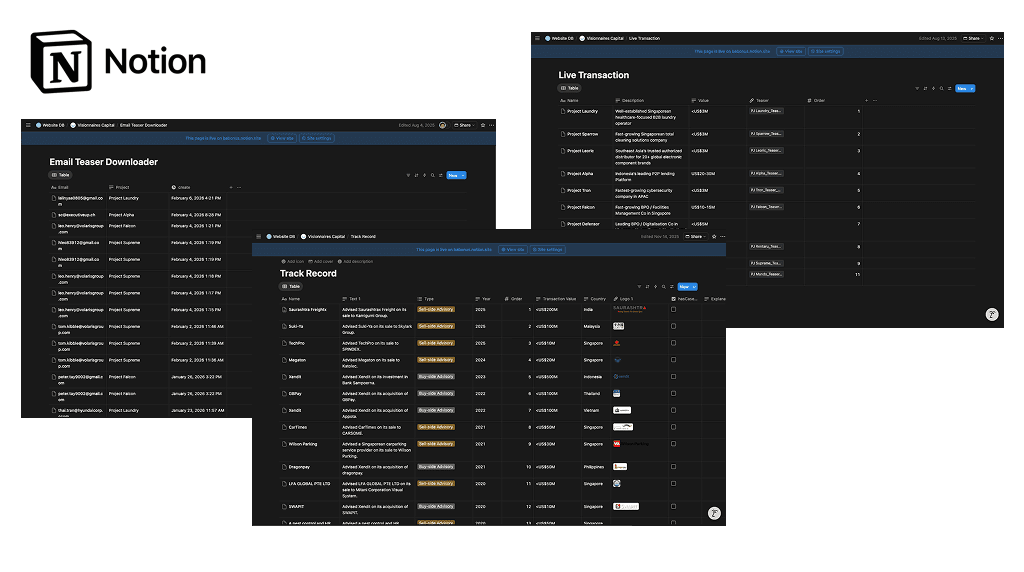Check hasCase box for Wilson Parking row
The height and width of the screenshot is (572, 1024).
pyautogui.click(x=673, y=444)
